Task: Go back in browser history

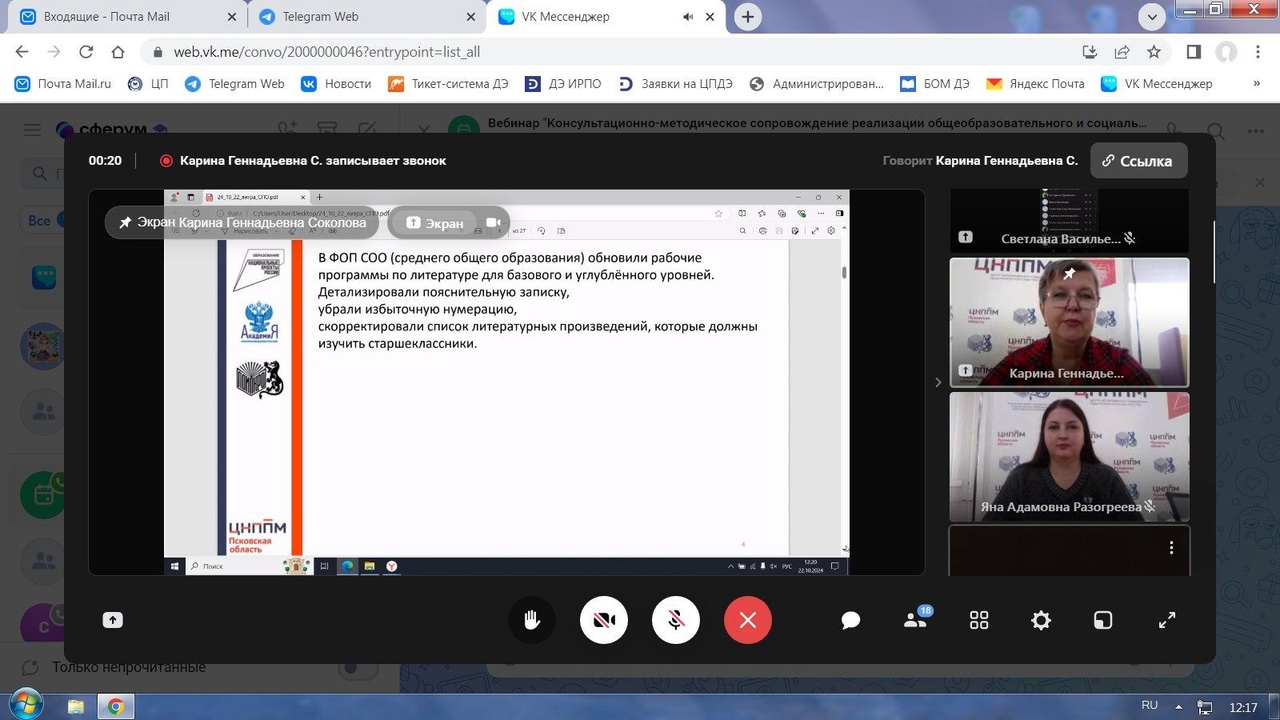Action: [22, 52]
